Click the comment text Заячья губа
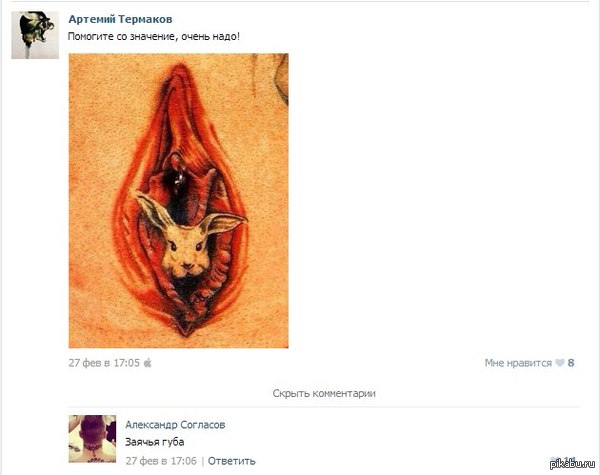 tap(155, 442)
